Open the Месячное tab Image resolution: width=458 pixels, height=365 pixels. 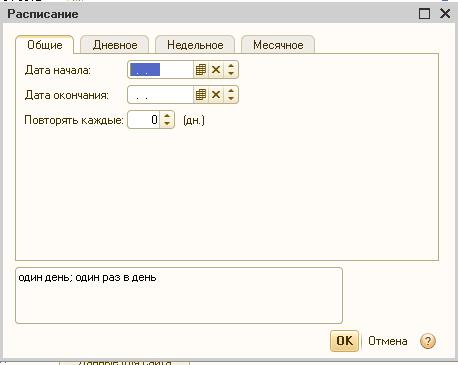click(x=278, y=45)
